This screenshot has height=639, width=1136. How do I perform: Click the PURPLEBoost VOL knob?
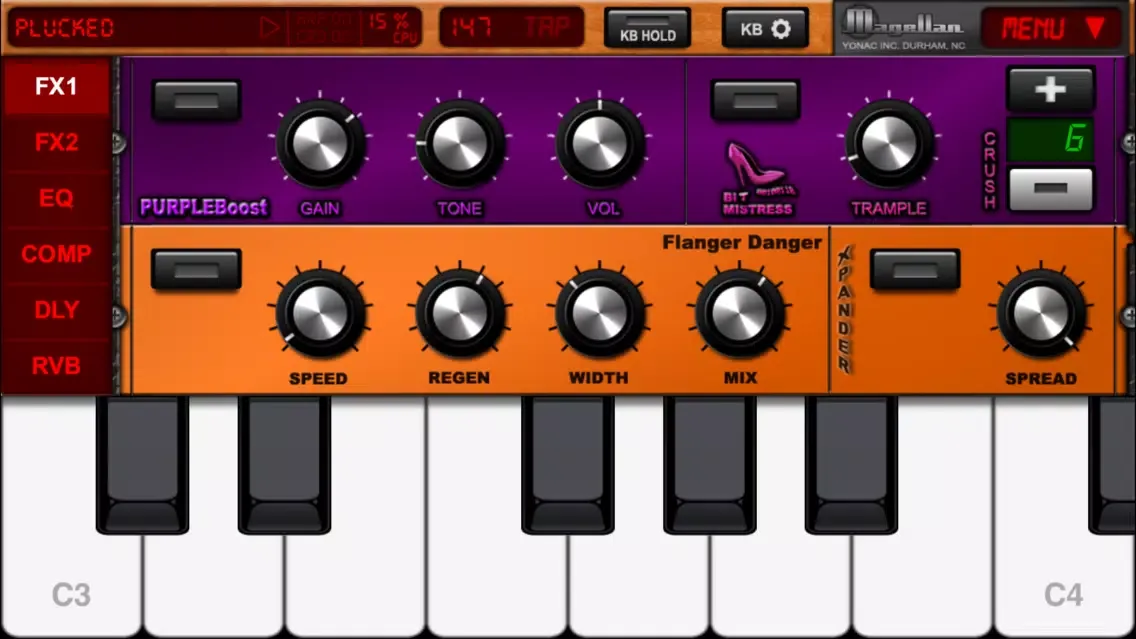point(600,143)
